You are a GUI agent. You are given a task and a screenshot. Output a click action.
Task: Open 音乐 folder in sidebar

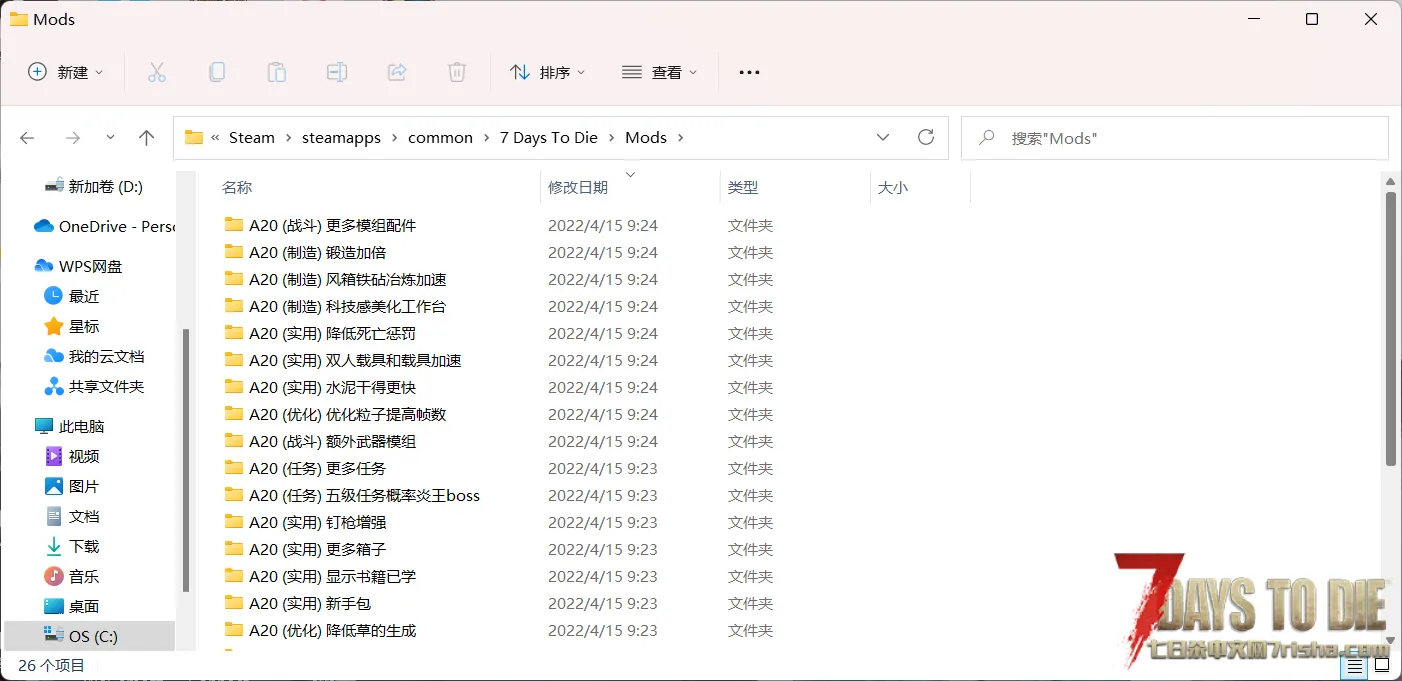(x=72, y=576)
